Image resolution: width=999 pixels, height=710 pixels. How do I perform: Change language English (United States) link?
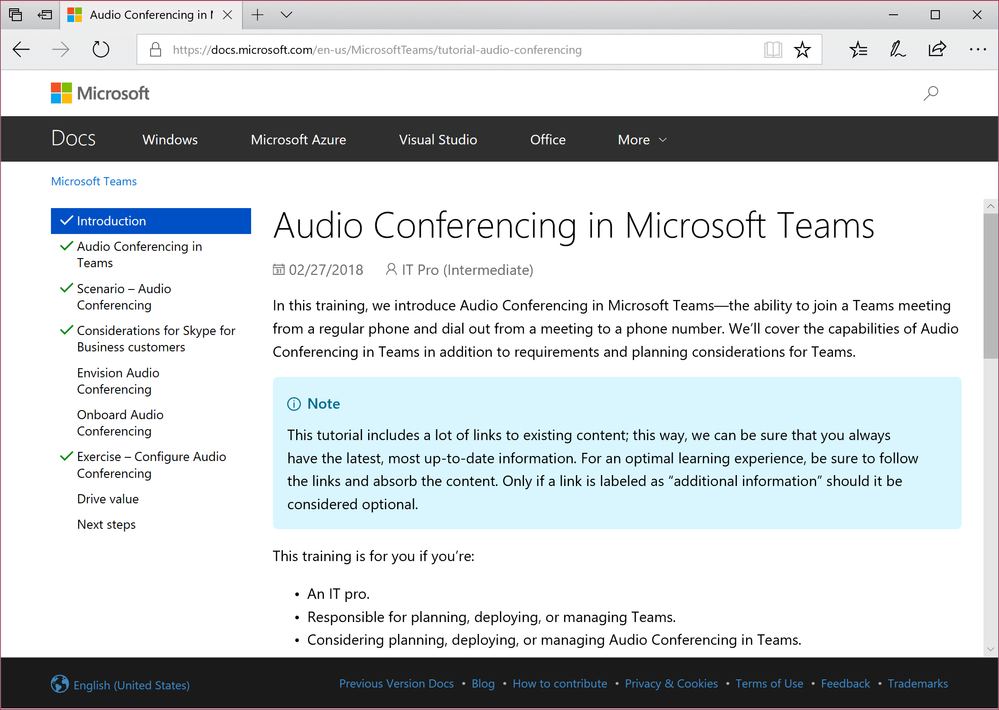click(131, 685)
